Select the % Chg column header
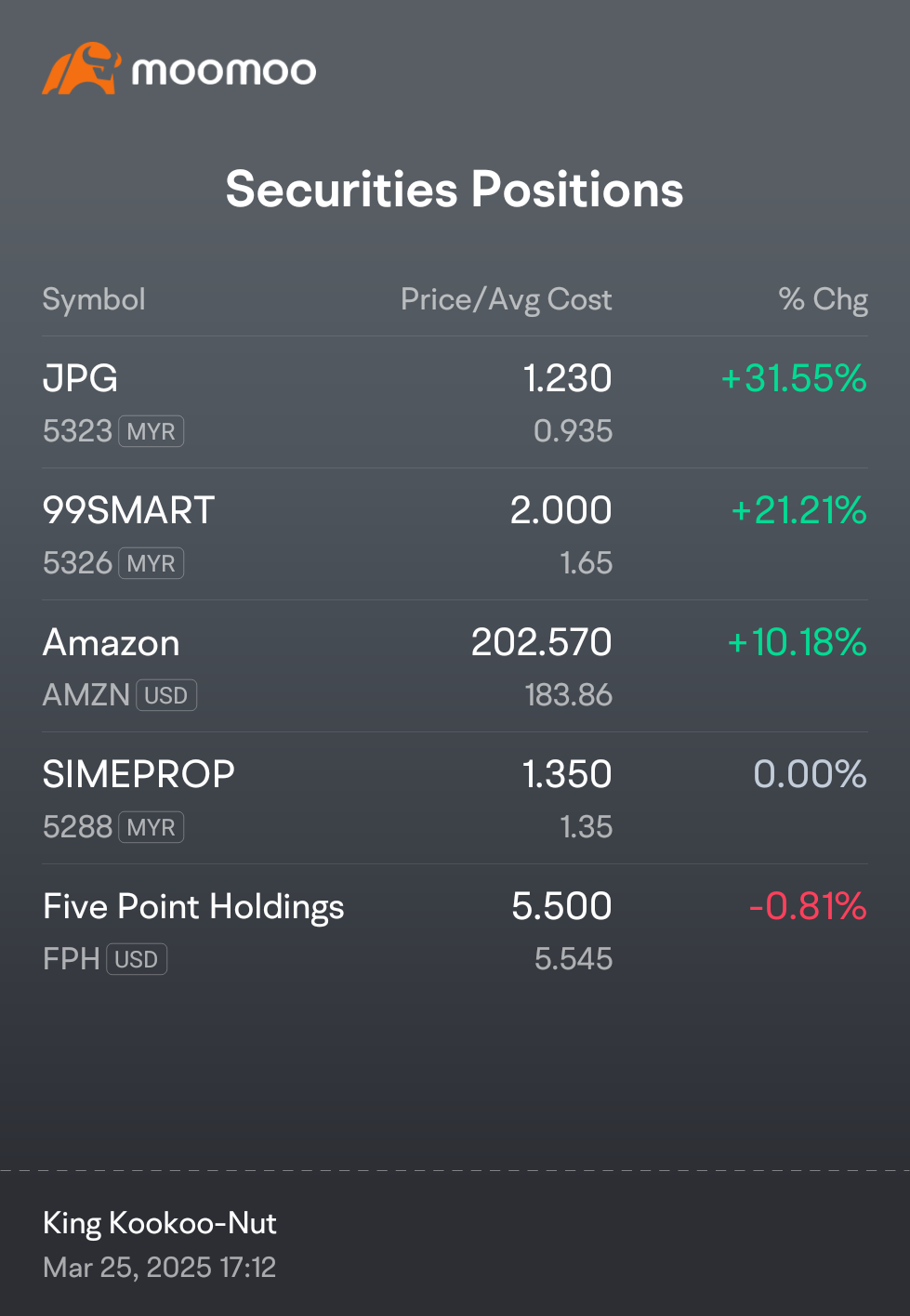Viewport: 910px width, 1316px height. [824, 299]
